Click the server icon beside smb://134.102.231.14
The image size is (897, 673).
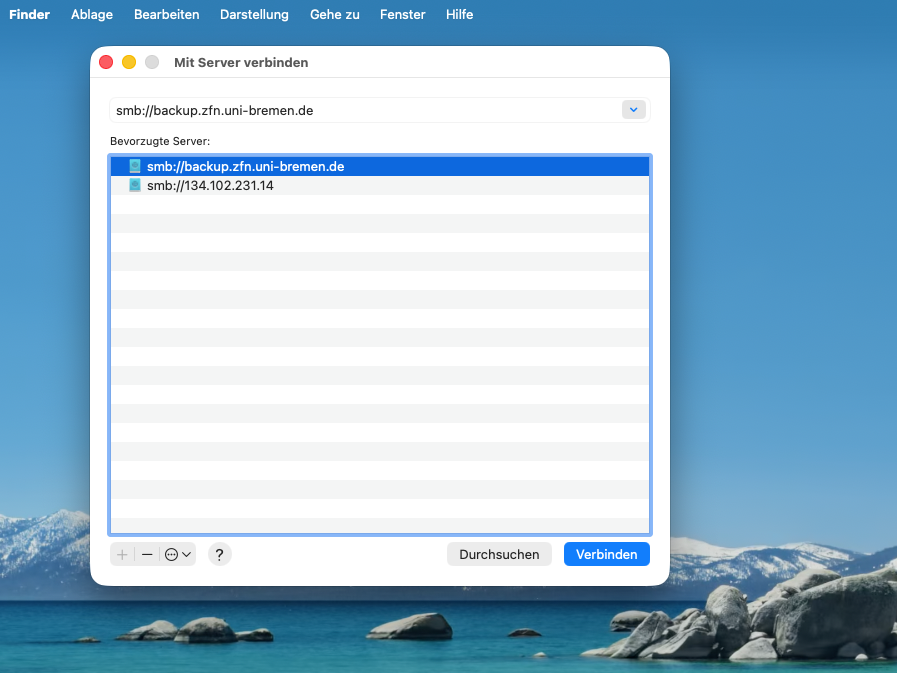[x=135, y=186]
